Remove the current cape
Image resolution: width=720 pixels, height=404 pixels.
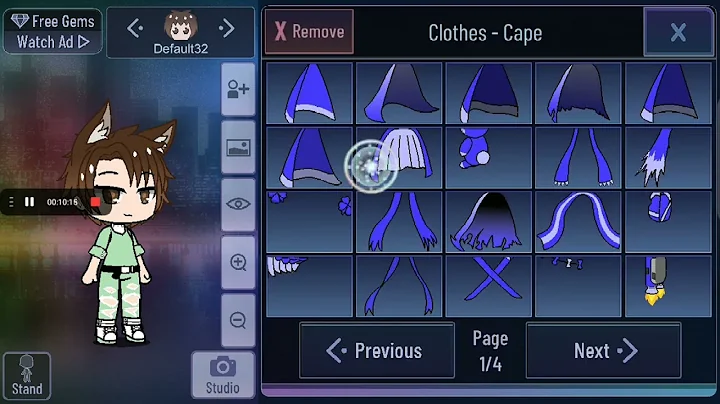coord(309,32)
